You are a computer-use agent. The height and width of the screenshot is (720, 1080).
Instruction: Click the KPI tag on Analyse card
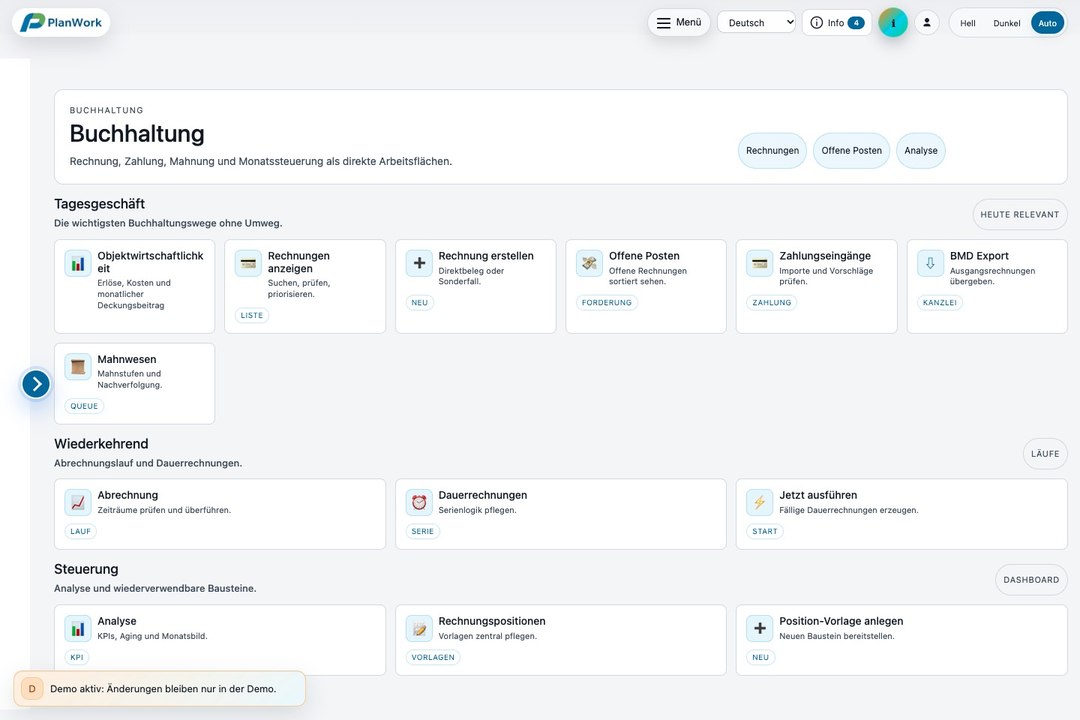coord(76,657)
